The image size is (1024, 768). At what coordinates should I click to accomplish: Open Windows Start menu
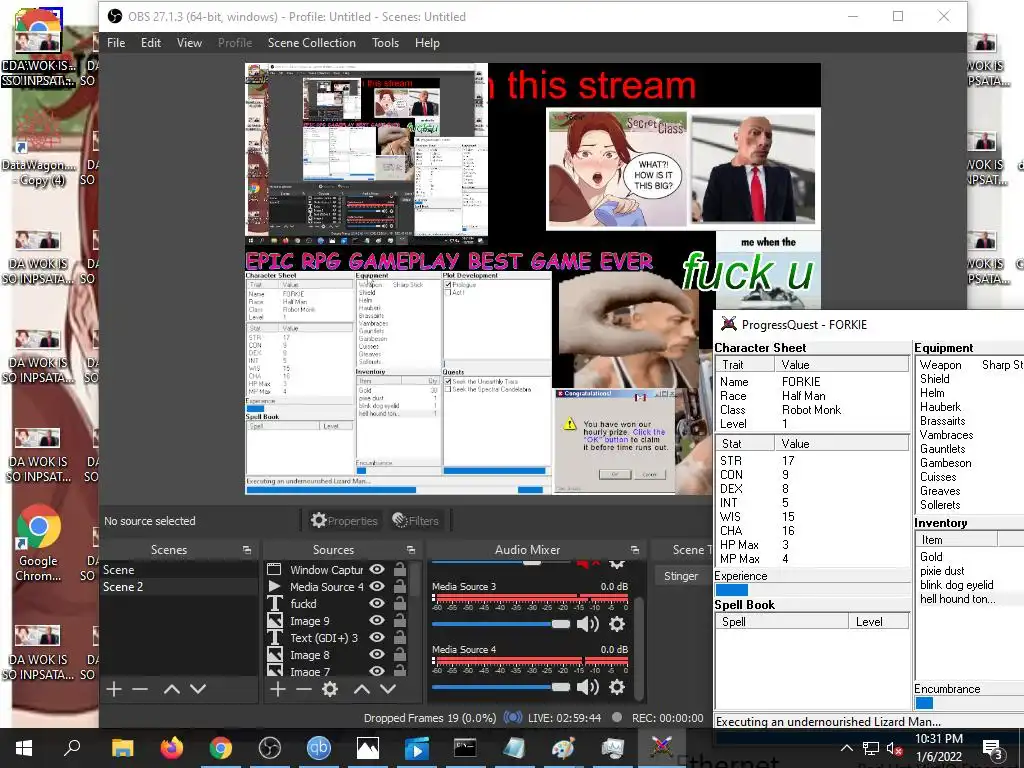point(24,748)
